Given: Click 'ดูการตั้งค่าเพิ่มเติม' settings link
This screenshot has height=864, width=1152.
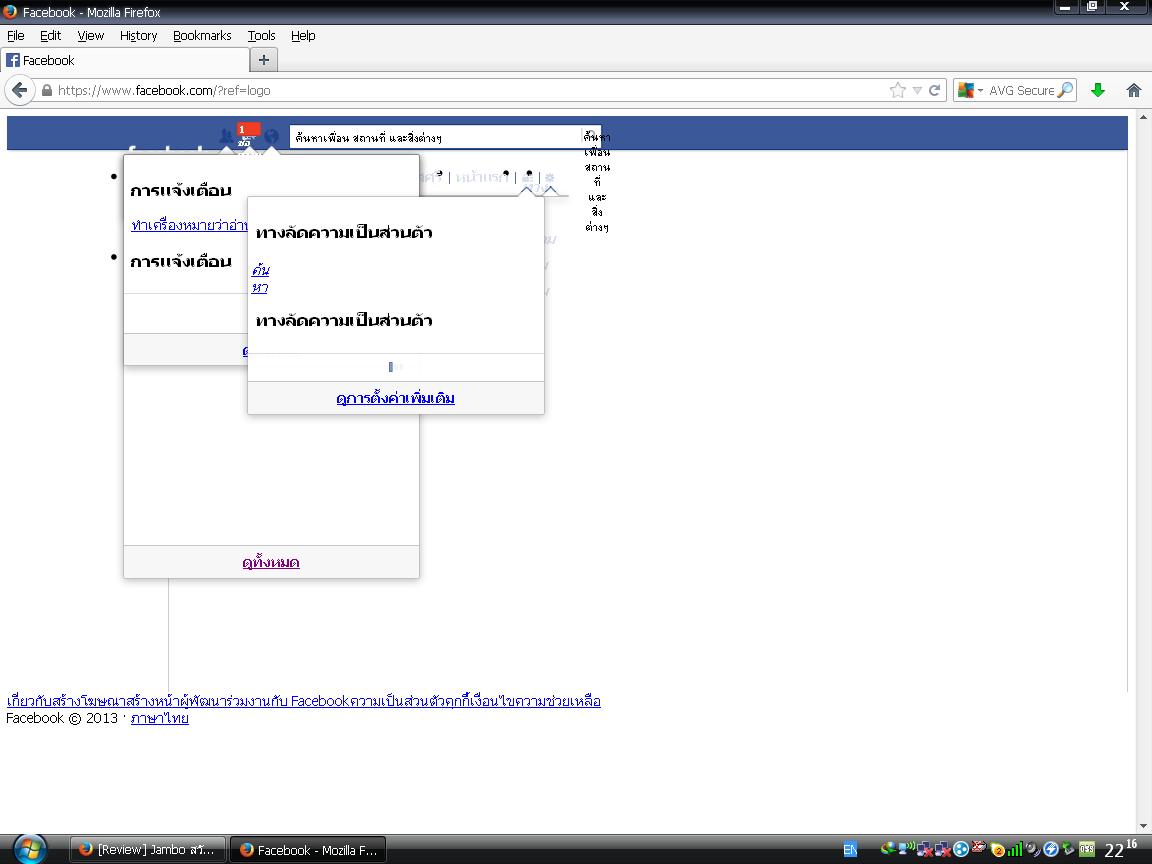Looking at the screenshot, I should coord(395,398).
